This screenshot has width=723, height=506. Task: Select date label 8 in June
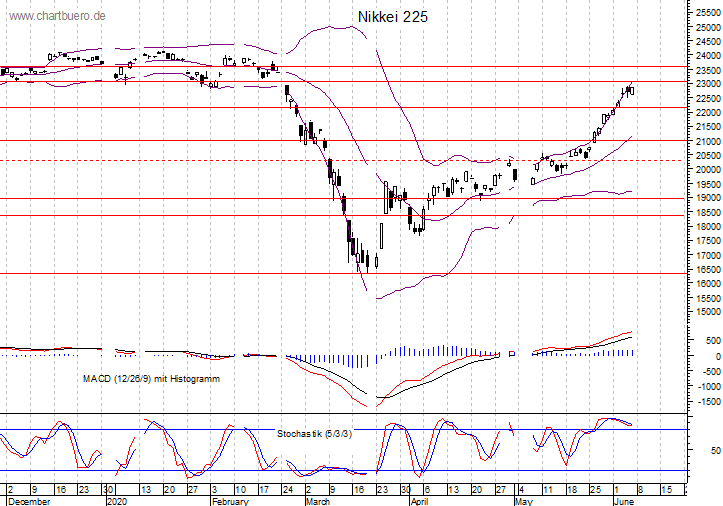click(x=640, y=489)
